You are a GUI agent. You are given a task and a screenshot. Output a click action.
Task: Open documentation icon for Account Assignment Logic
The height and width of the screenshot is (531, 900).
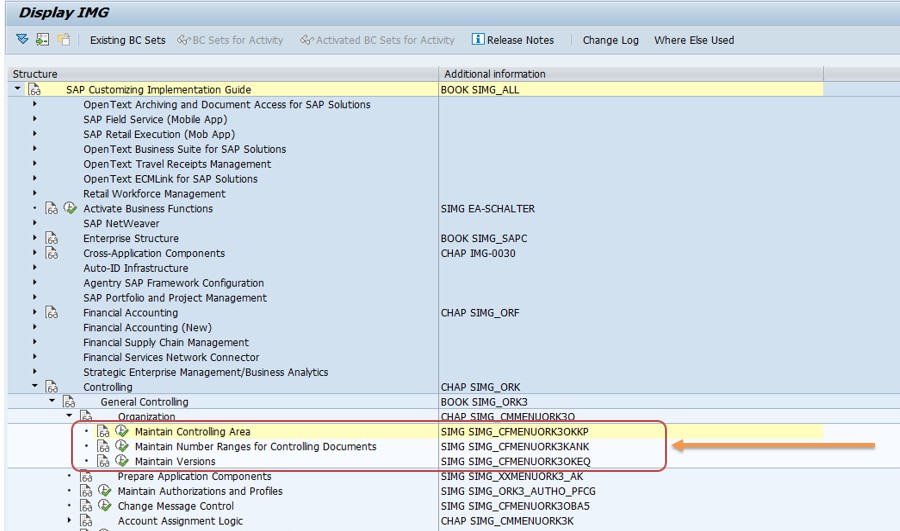(86, 521)
